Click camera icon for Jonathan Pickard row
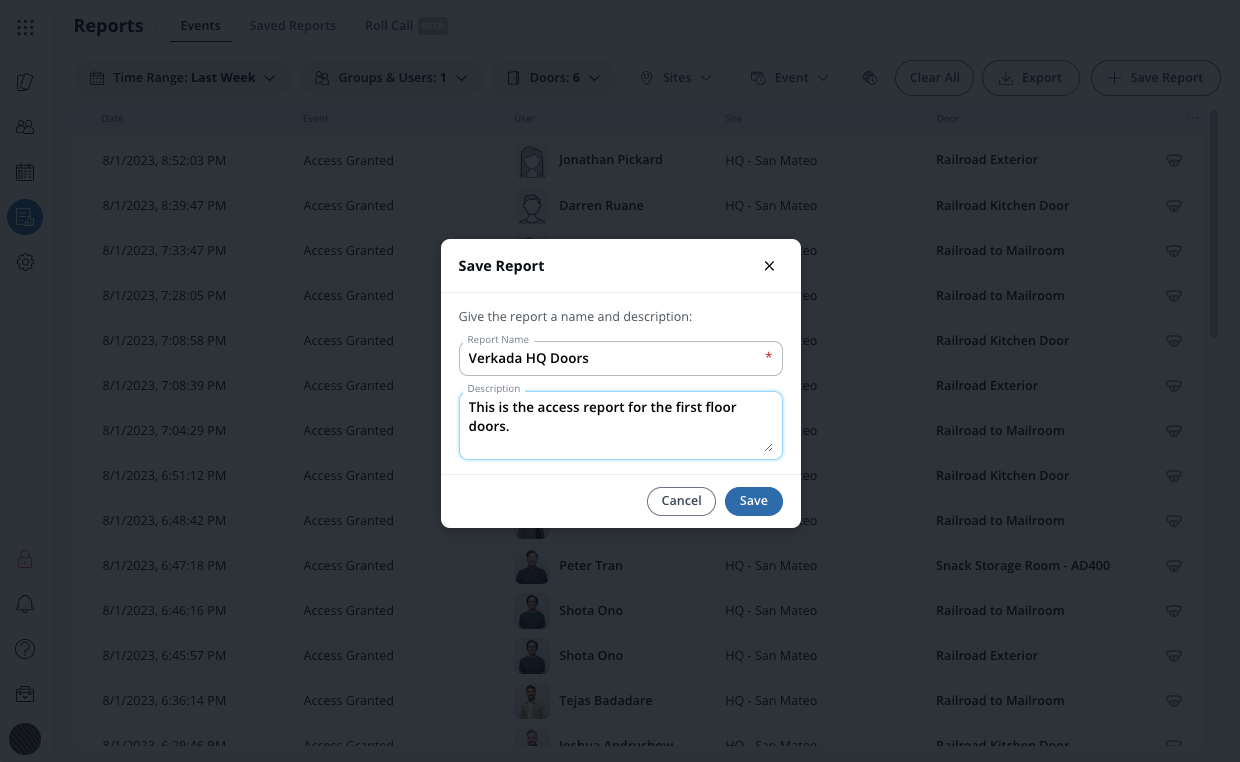Screen dimensions: 1240x762 (x=1174, y=160)
